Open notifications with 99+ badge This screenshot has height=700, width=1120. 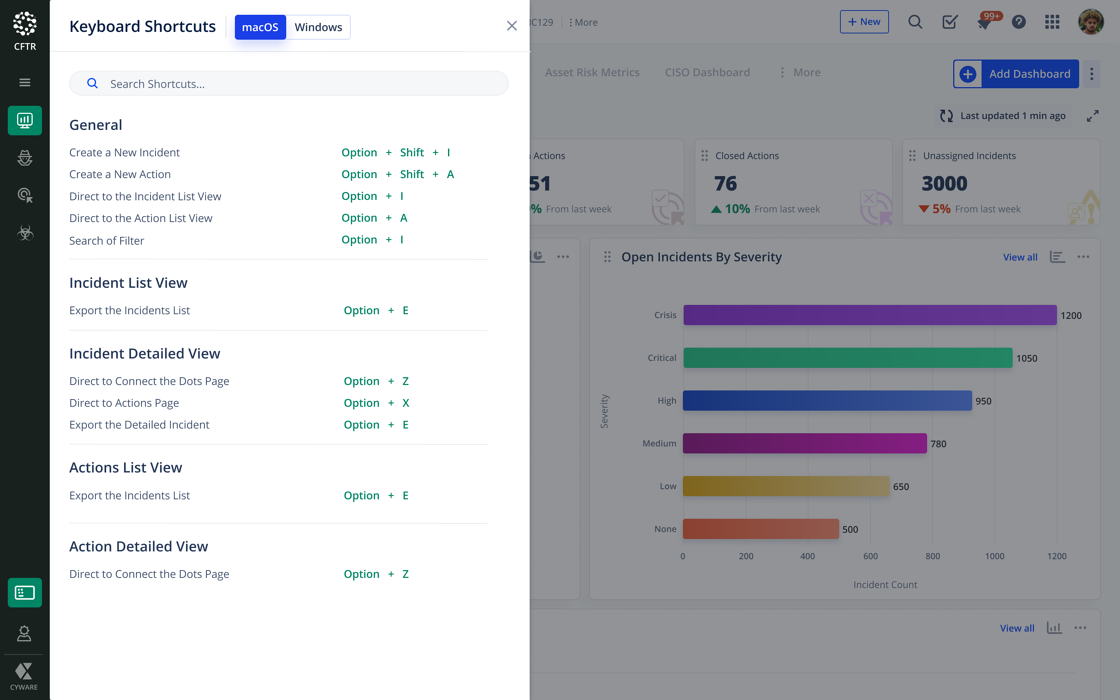click(x=985, y=22)
